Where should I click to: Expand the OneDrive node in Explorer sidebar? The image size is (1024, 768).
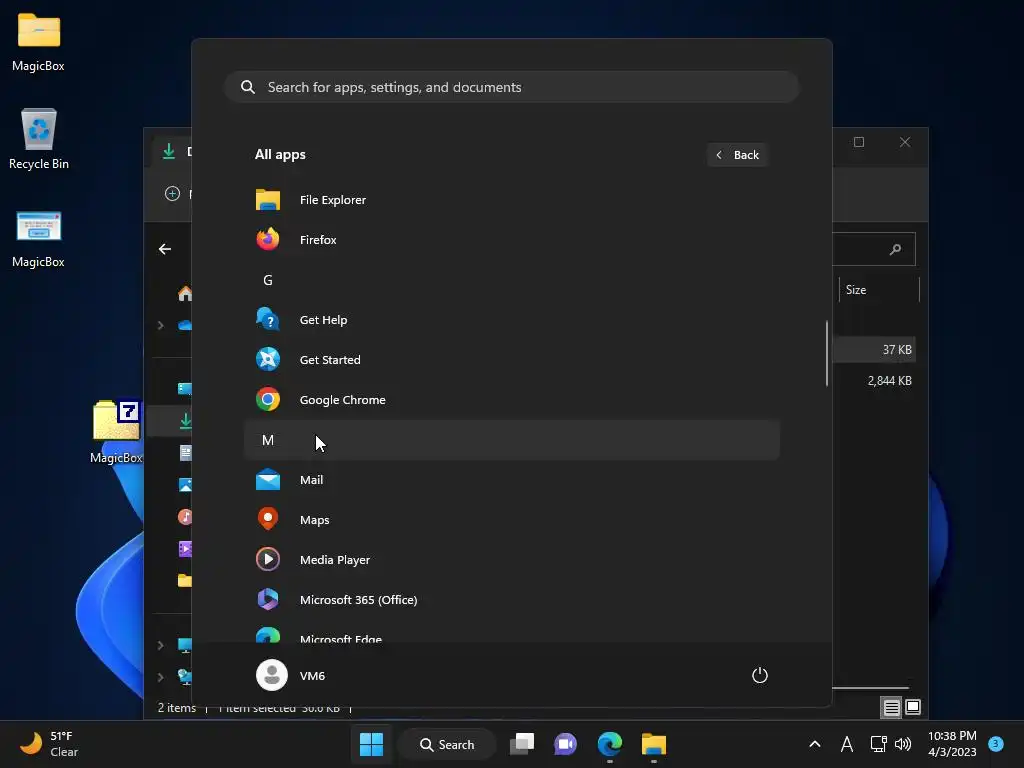161,325
